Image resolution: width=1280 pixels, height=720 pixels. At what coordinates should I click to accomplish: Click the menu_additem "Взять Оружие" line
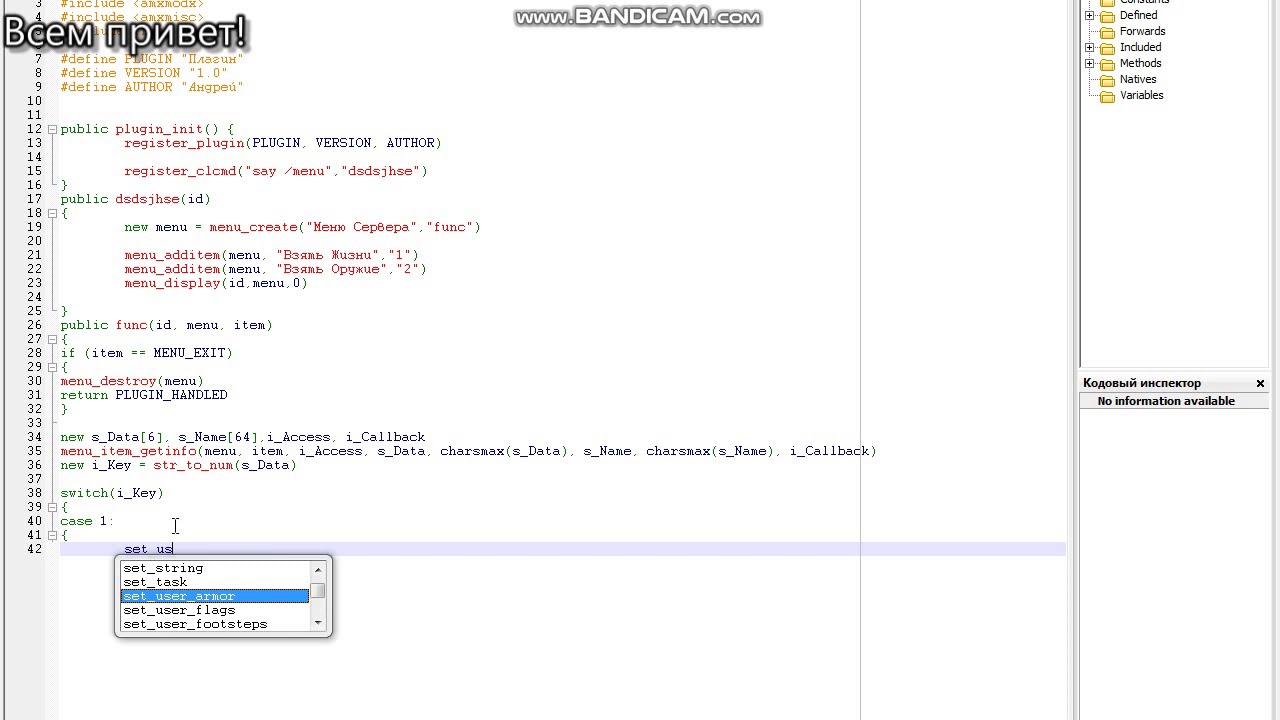point(275,269)
